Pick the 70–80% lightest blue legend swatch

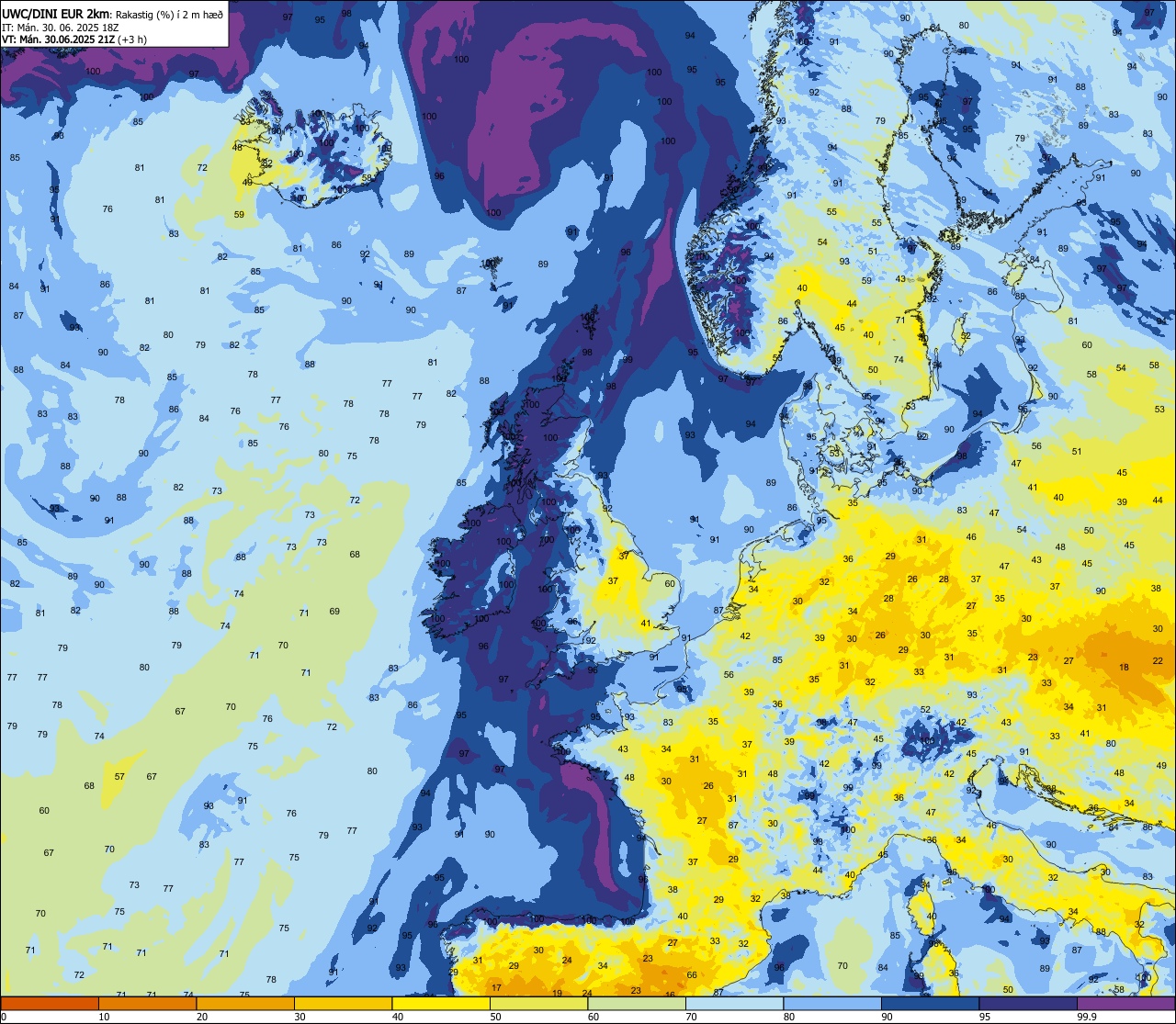734,1004
